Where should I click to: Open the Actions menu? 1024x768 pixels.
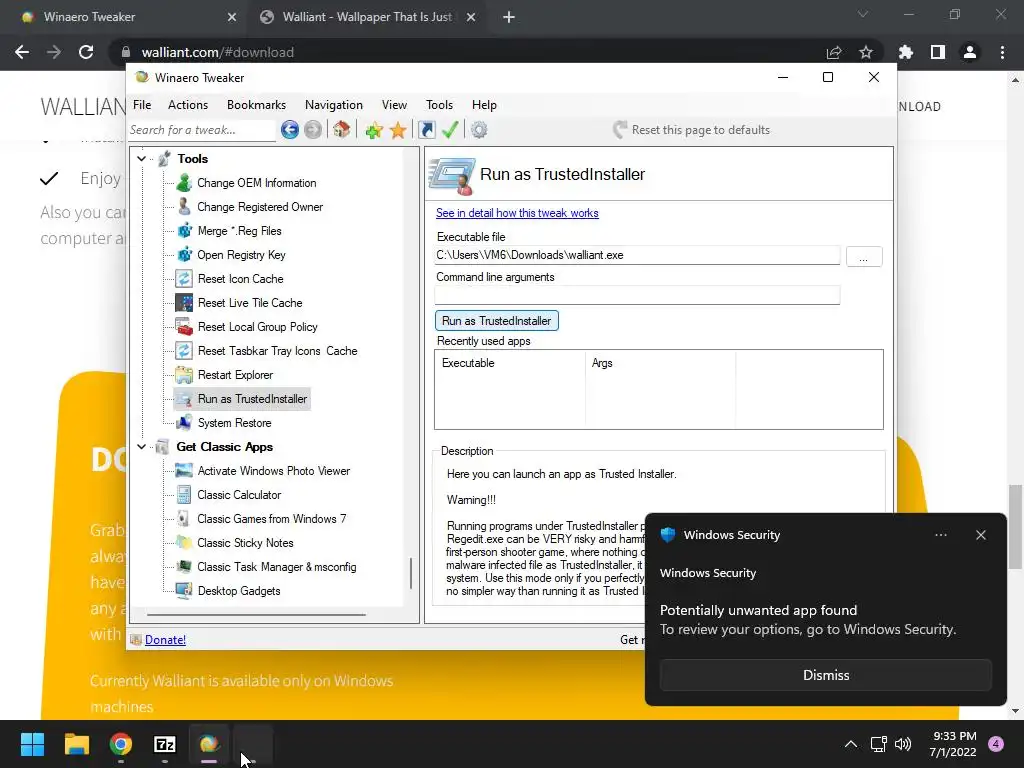(x=188, y=104)
